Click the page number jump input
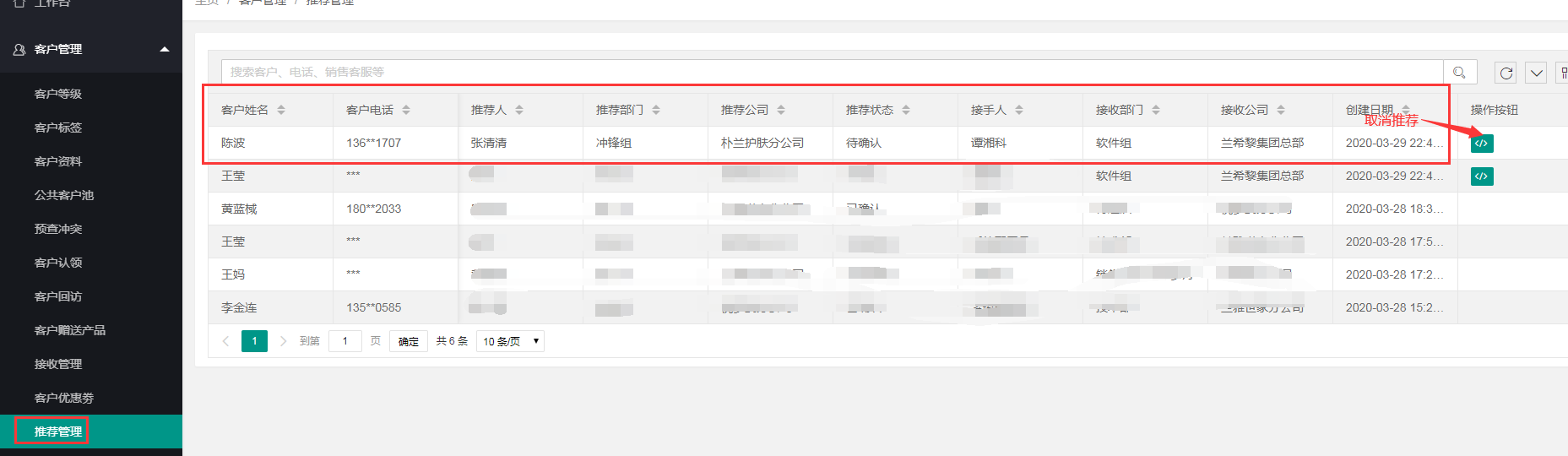Screen dimensions: 1568x456 [345, 341]
